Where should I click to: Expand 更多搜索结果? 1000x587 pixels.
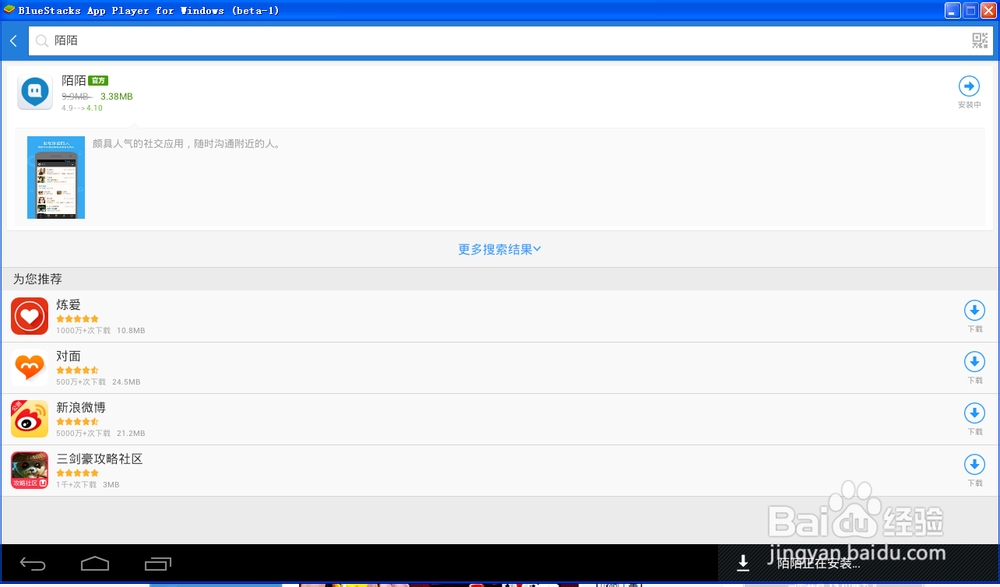point(499,249)
